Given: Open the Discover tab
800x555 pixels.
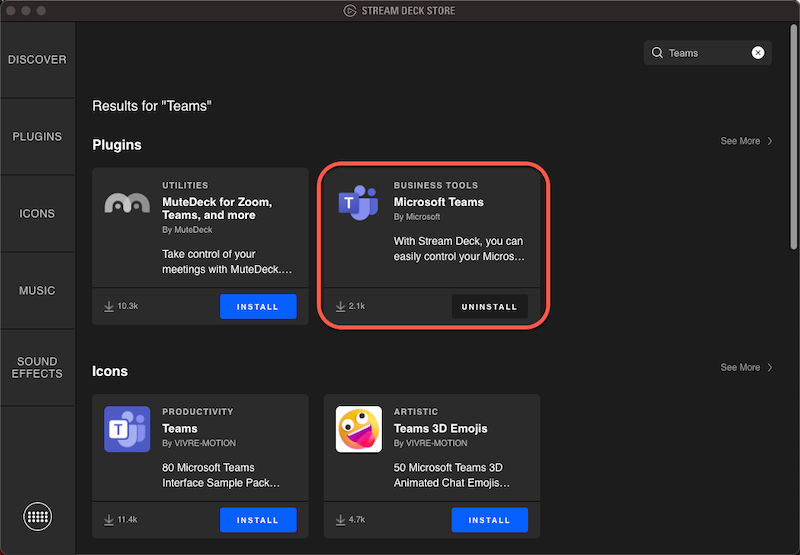Looking at the screenshot, I should click(37, 60).
